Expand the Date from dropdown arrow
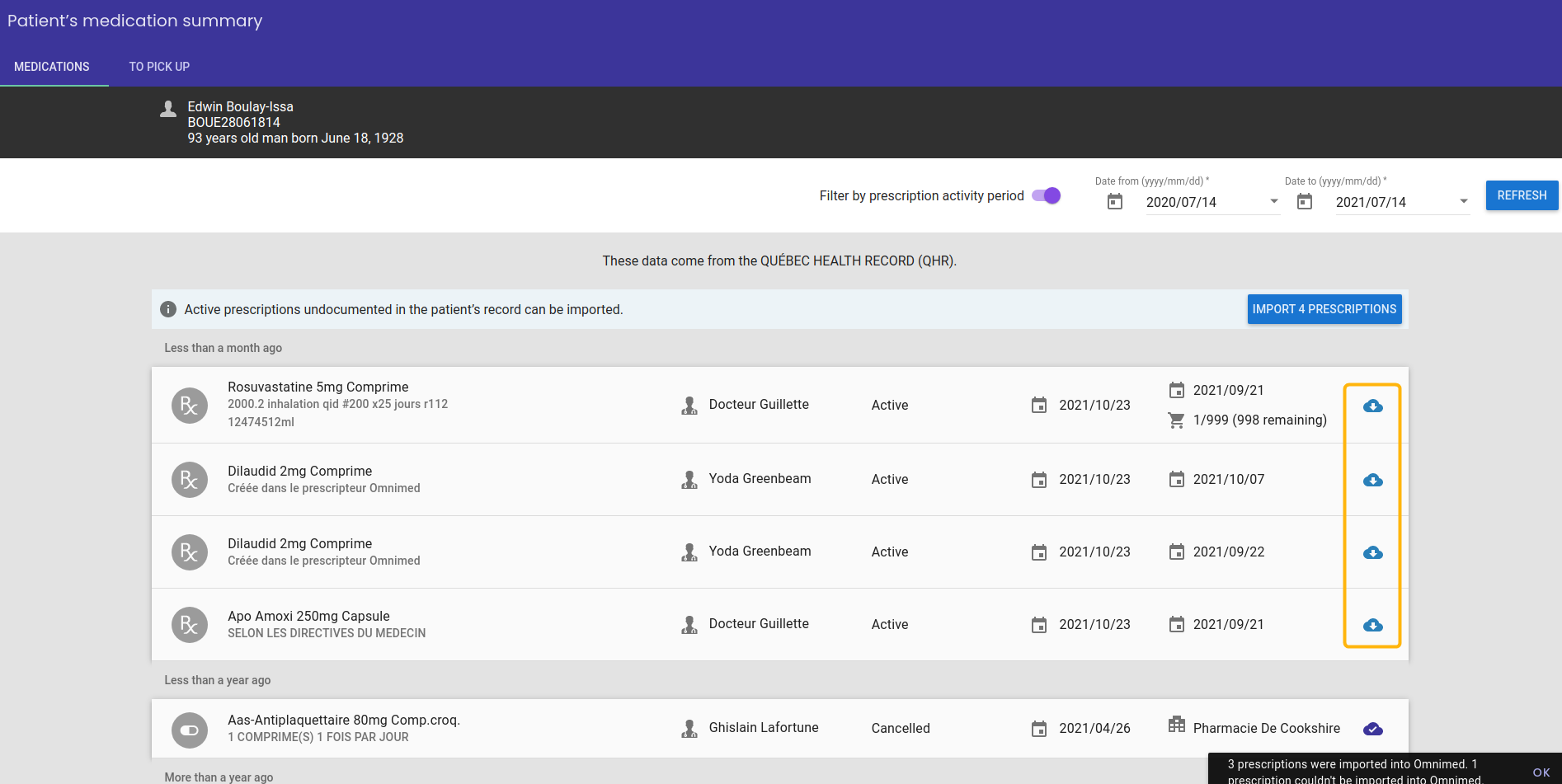 (1274, 201)
